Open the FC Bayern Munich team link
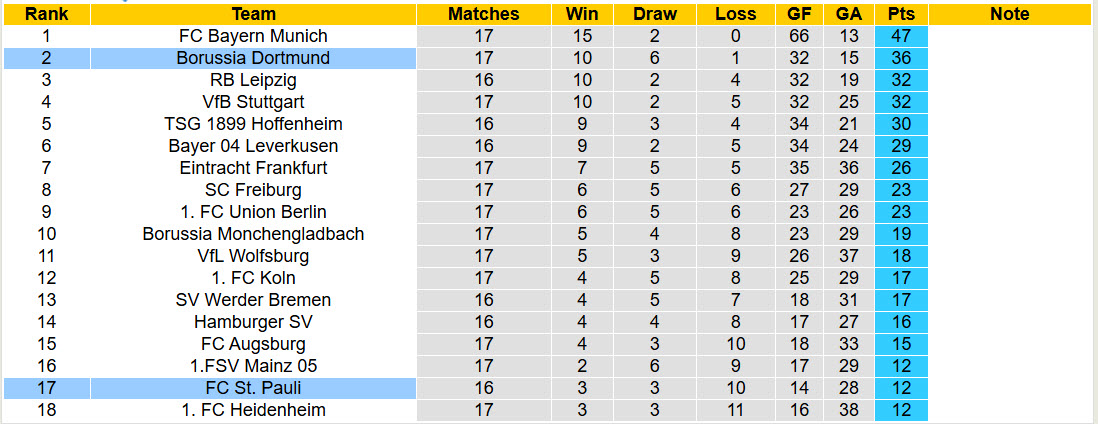Viewport: 1098px width, 424px height. (x=253, y=36)
